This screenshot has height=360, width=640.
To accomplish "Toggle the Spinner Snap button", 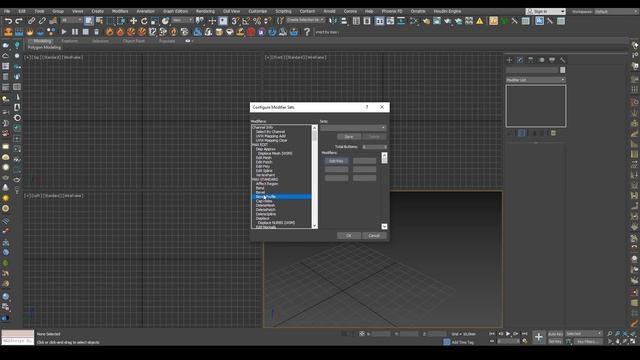I will (x=267, y=20).
